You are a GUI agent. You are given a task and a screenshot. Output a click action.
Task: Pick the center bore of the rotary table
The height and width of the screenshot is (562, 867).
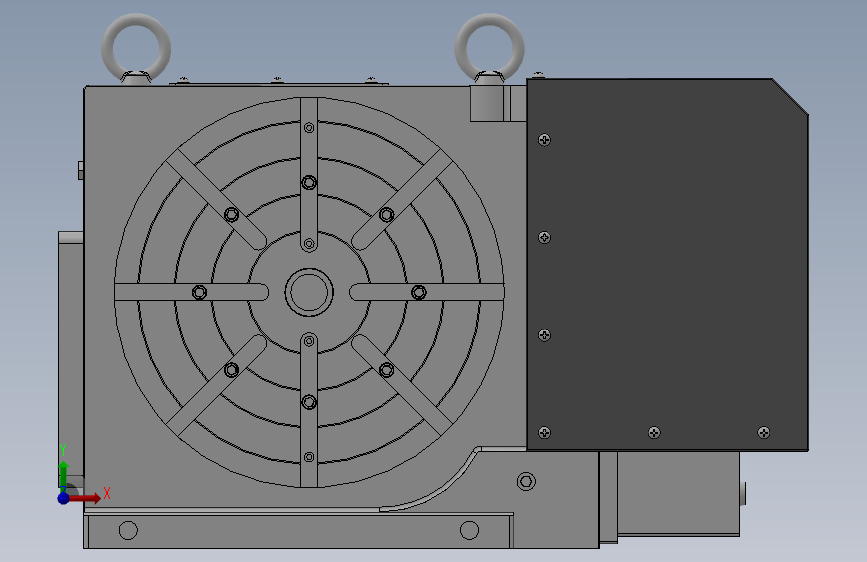click(309, 292)
